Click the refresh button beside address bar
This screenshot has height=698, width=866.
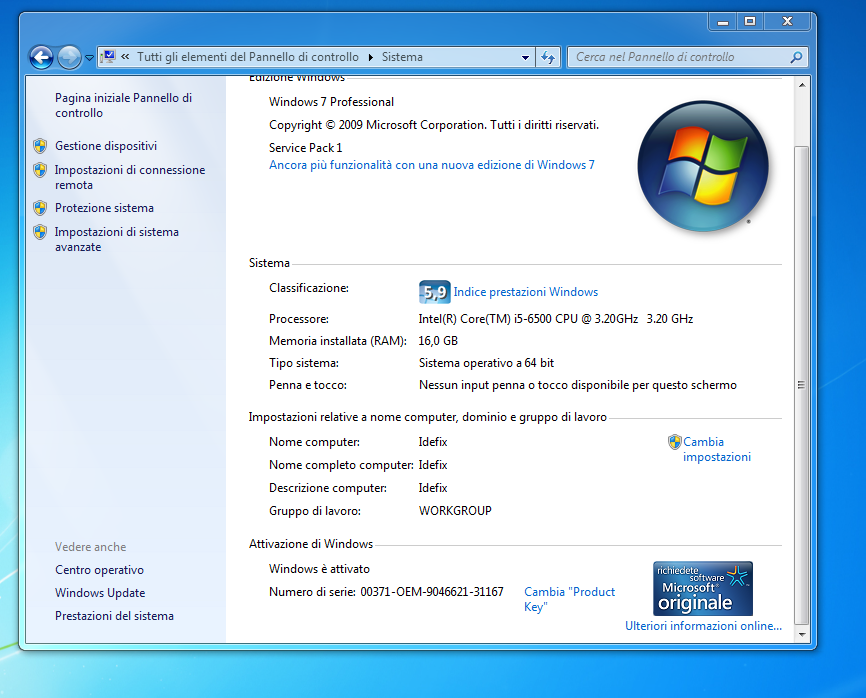(547, 58)
